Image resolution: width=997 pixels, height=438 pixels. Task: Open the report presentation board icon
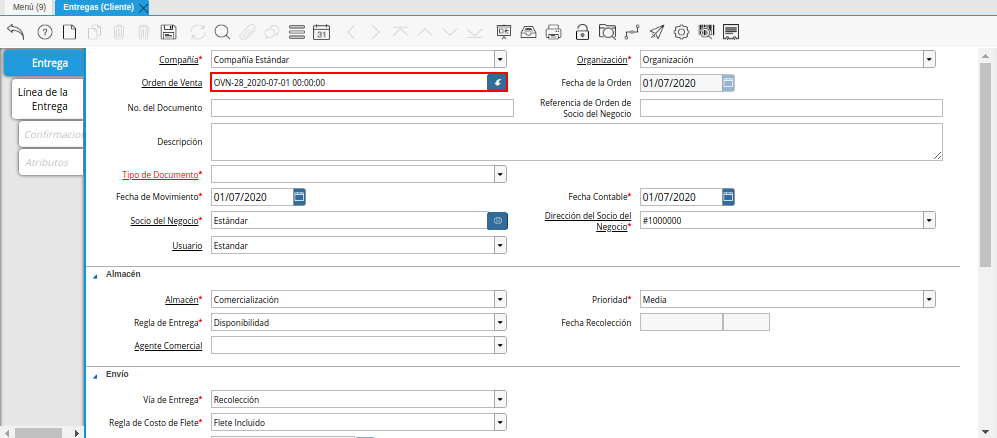pos(504,32)
